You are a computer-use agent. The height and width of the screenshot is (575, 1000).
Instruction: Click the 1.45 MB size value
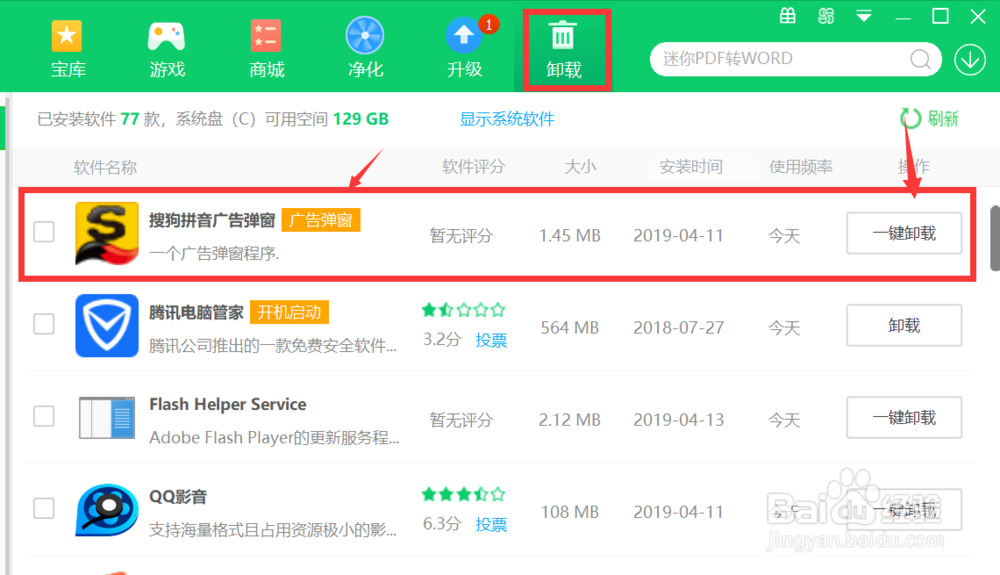point(570,236)
